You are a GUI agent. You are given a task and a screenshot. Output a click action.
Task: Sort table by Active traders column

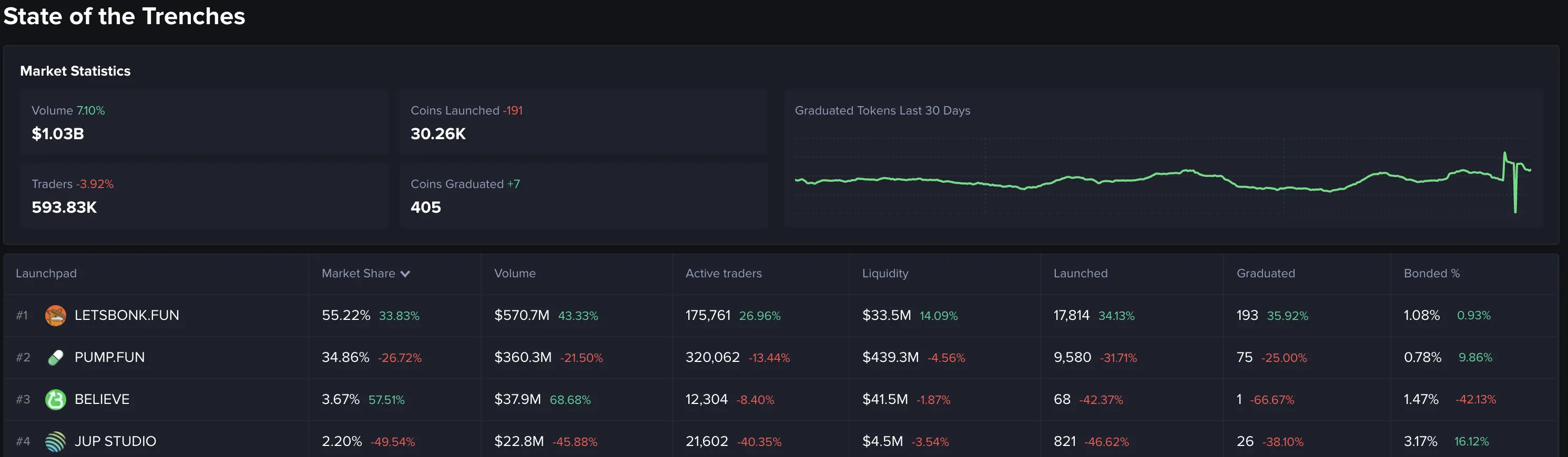(723, 274)
